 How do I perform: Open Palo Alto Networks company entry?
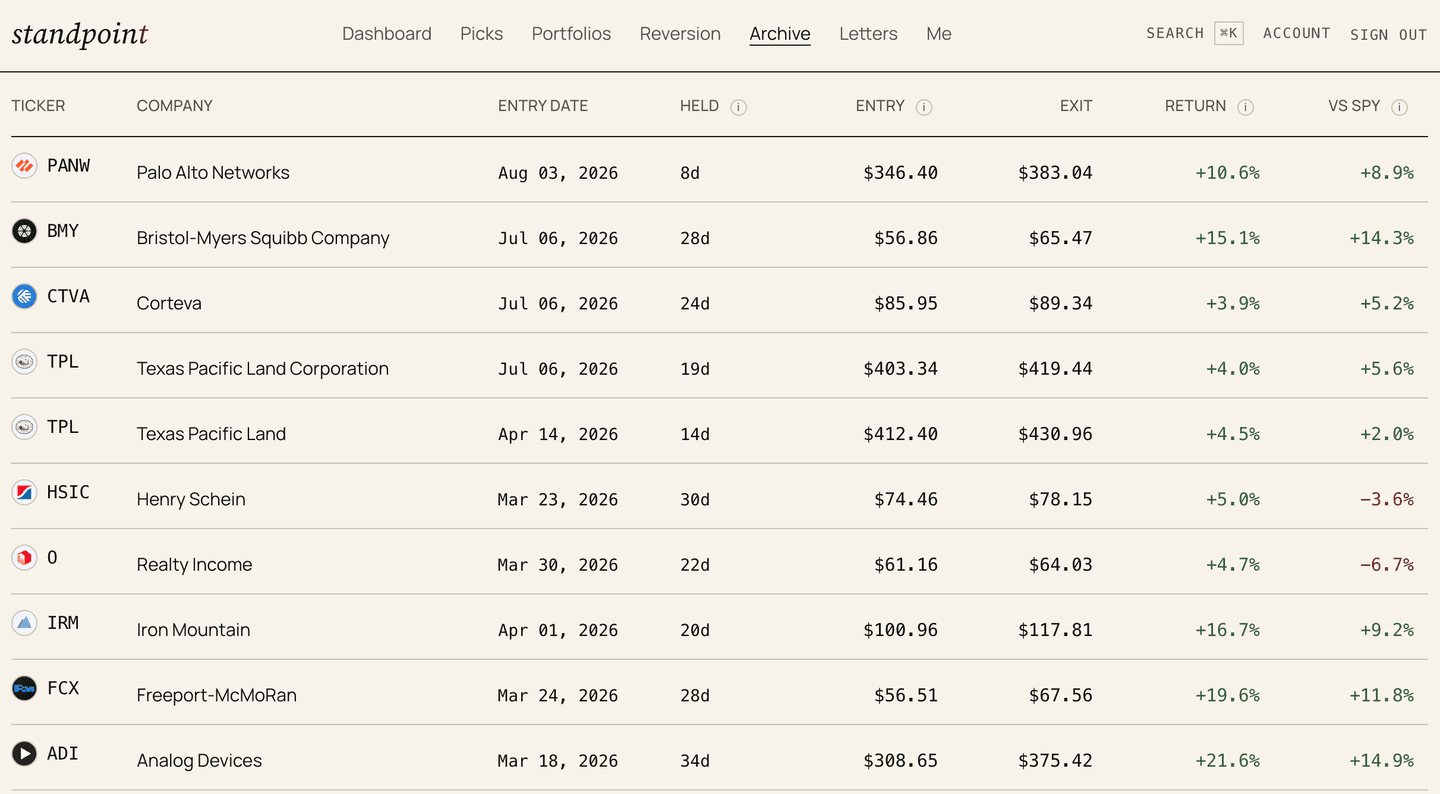coord(213,173)
